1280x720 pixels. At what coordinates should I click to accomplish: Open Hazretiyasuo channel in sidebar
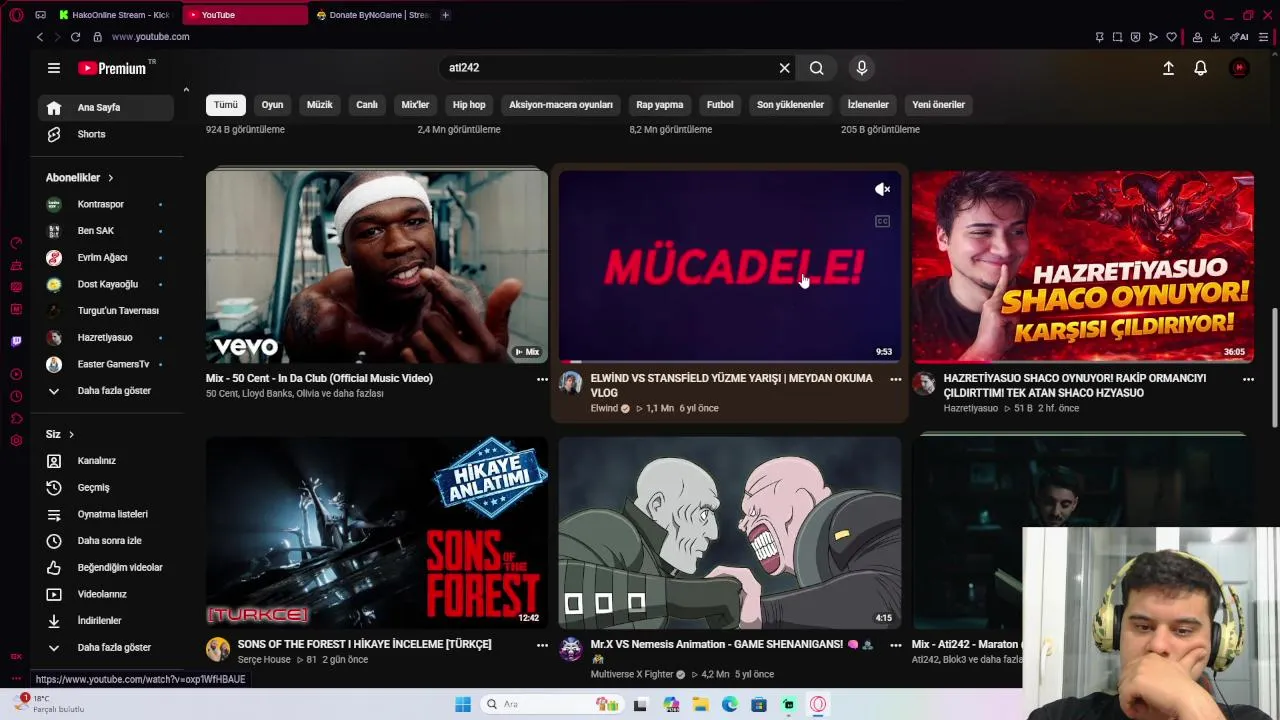[x=106, y=337]
